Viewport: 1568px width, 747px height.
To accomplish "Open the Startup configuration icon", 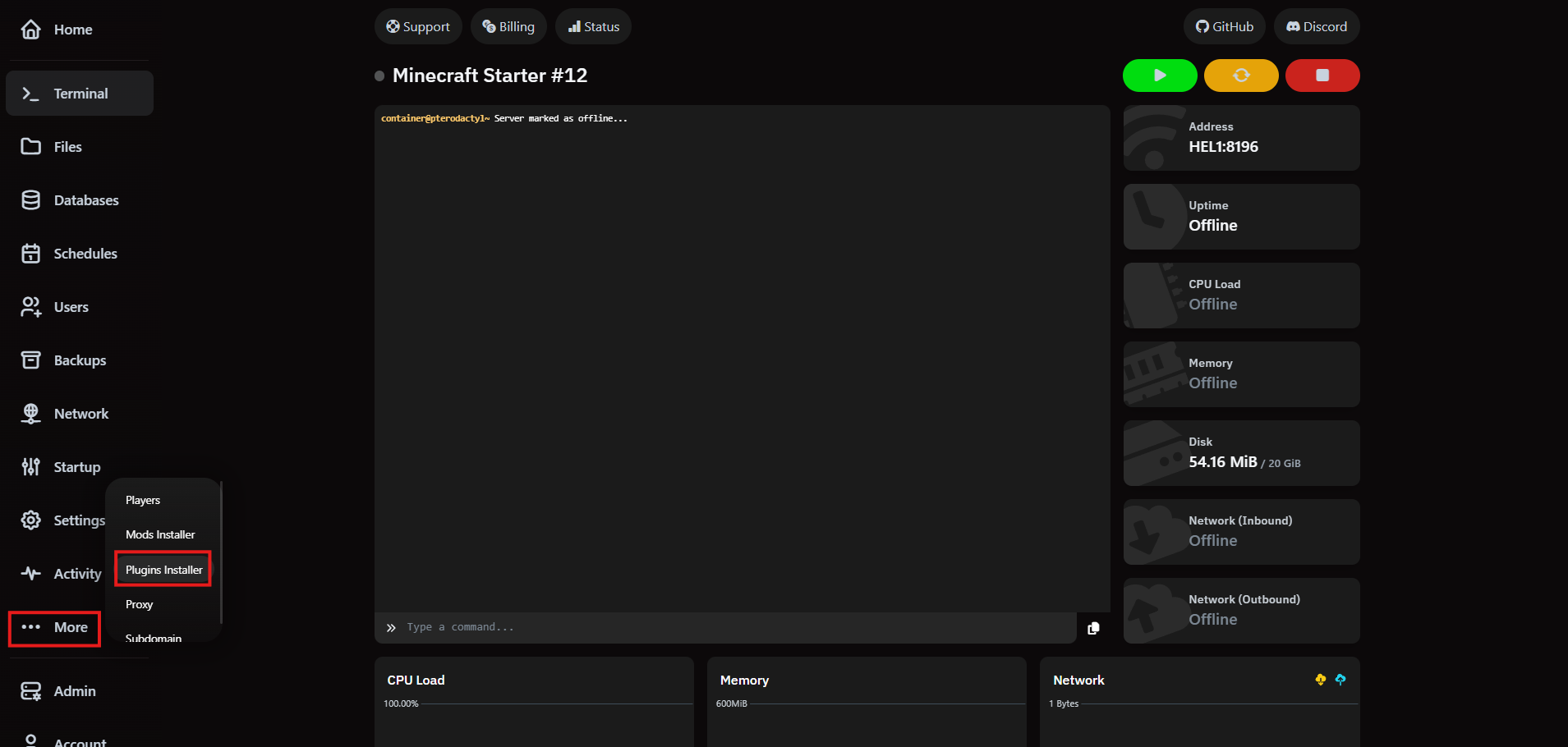I will click(30, 466).
